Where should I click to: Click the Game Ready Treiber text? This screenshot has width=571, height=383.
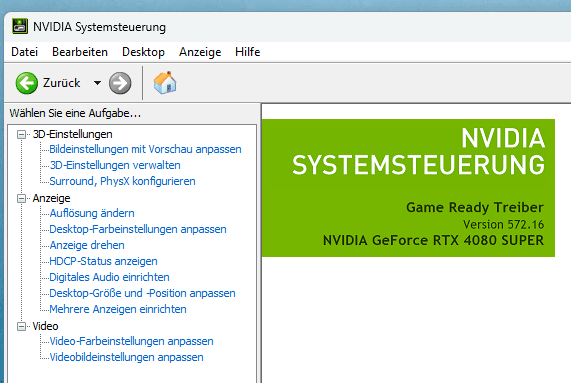pos(475,208)
